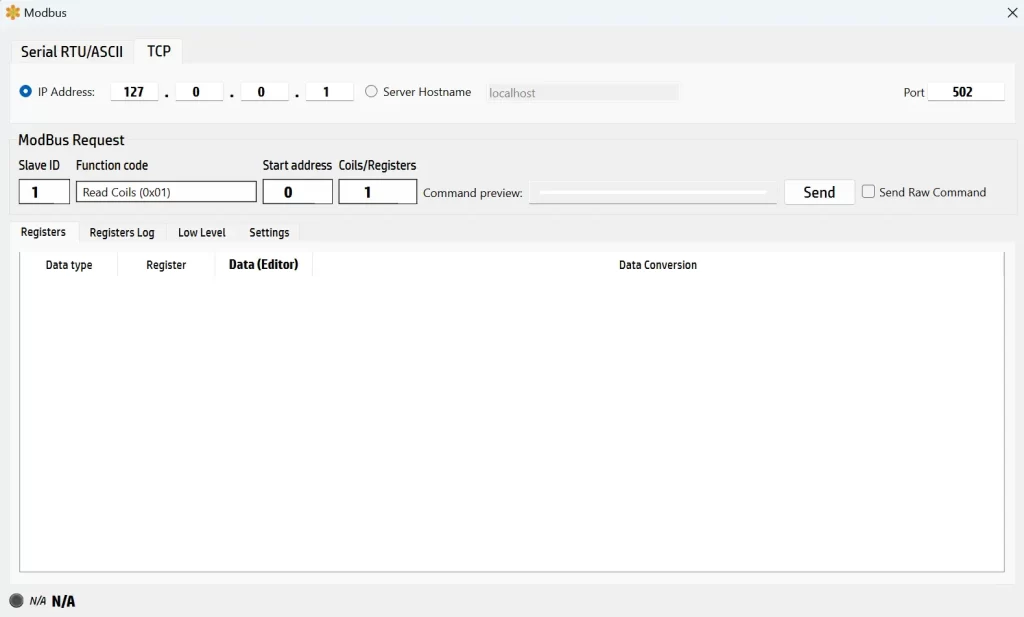Click the Slave ID input field
The height and width of the screenshot is (617, 1024).
pos(44,192)
